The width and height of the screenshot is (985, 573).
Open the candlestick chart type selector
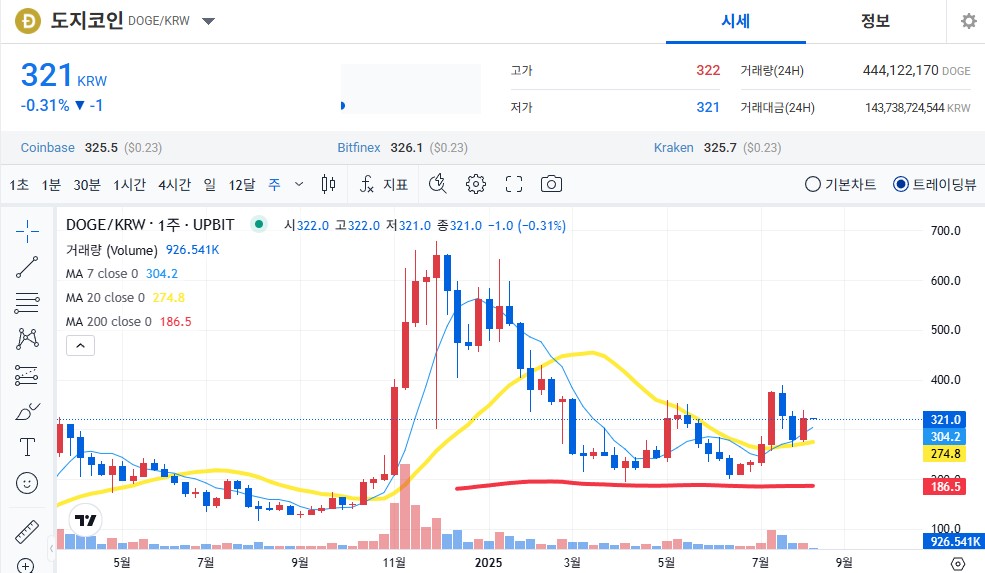(328, 184)
